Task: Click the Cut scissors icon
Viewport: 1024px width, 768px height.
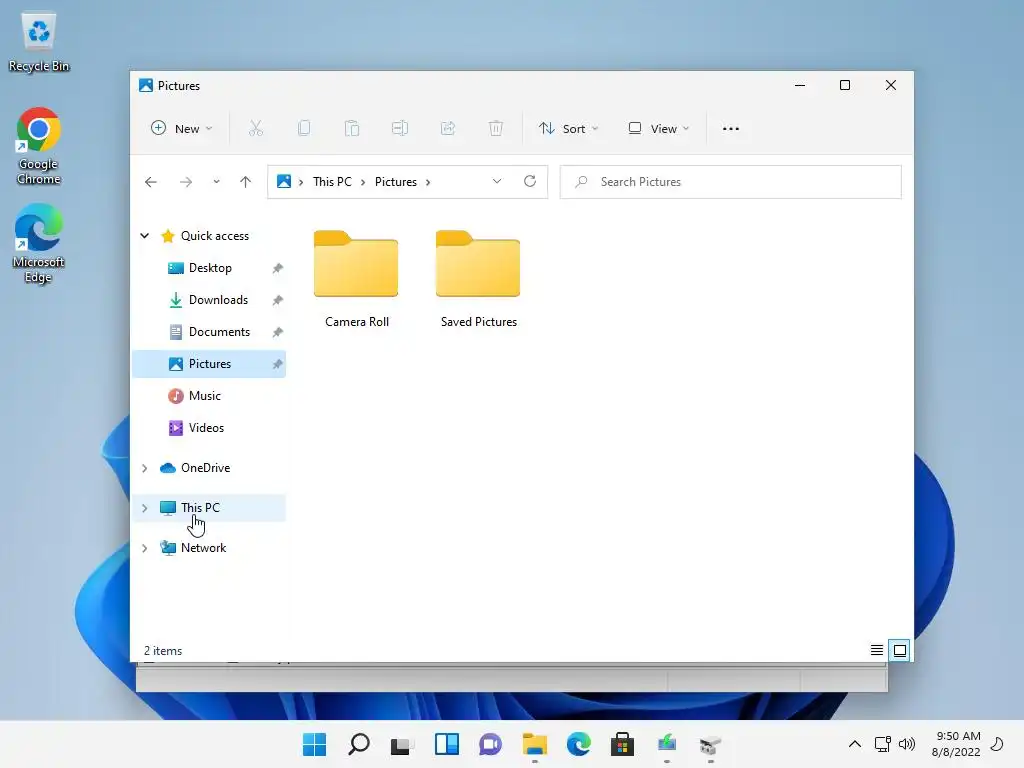Action: tap(256, 129)
